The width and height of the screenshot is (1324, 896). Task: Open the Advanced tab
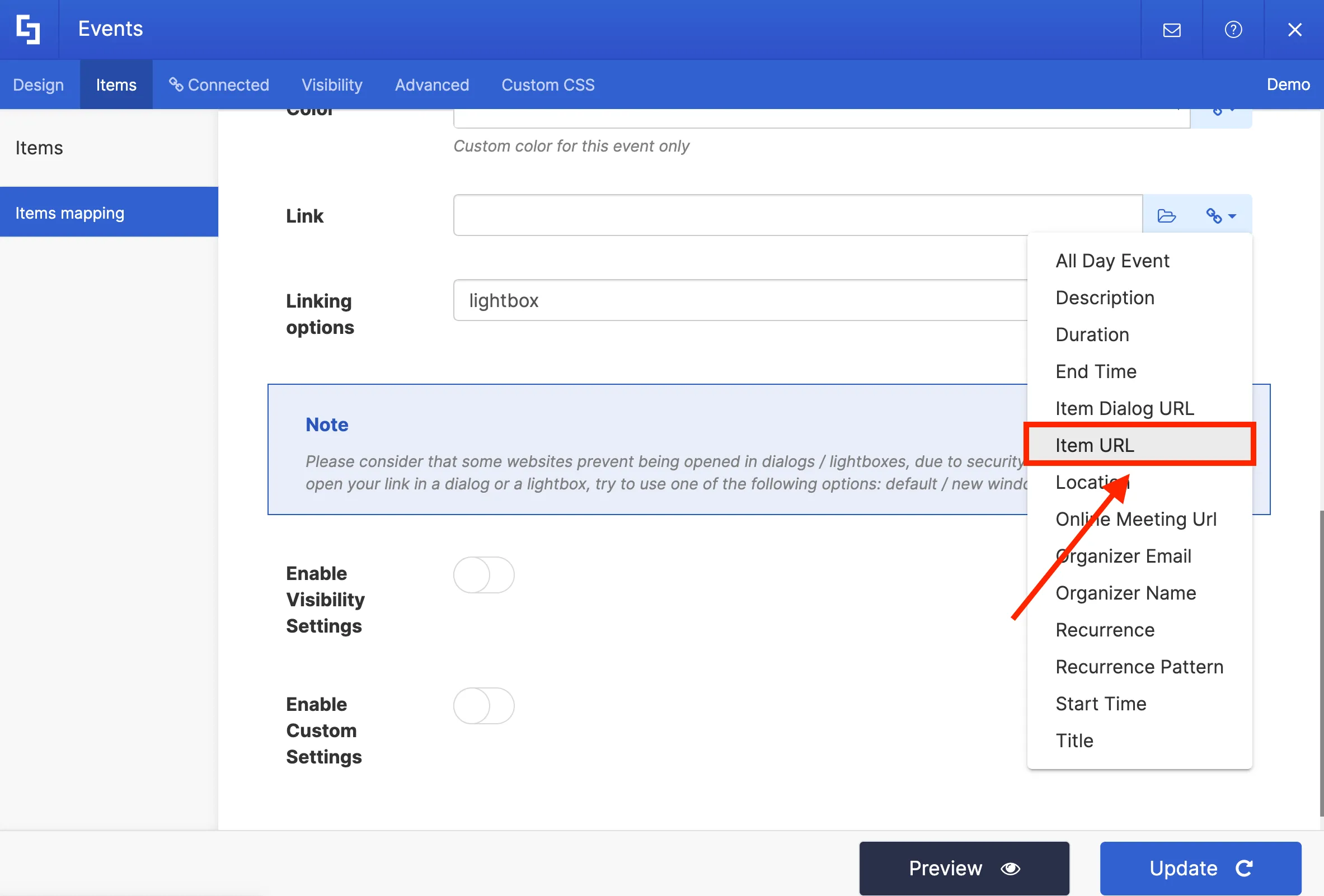click(432, 84)
